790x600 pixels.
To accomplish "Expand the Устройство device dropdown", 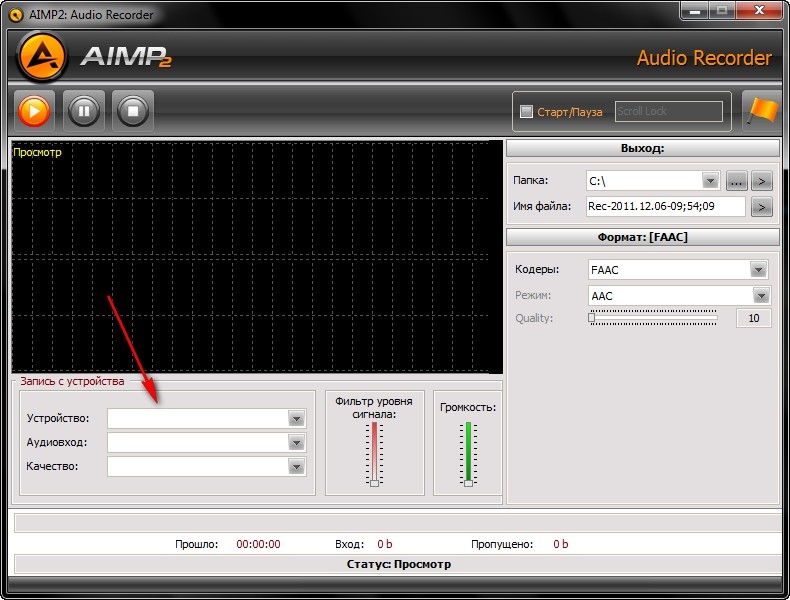I will [x=296, y=419].
